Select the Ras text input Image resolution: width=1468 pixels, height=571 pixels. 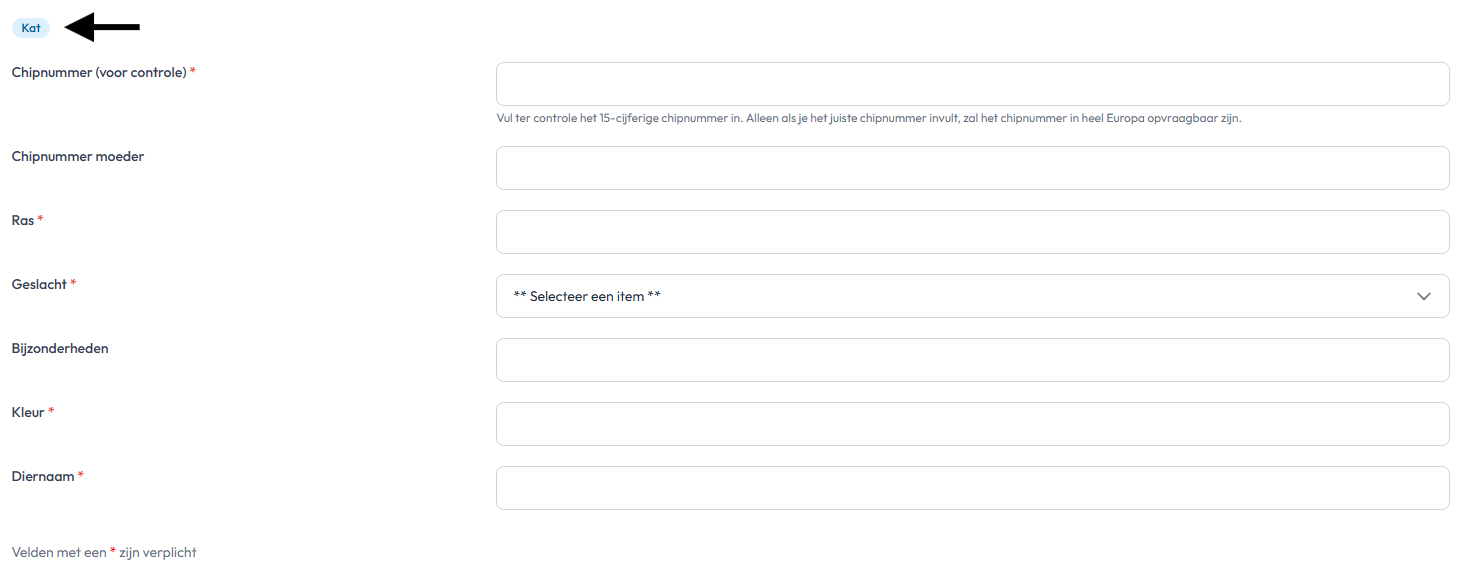point(972,232)
